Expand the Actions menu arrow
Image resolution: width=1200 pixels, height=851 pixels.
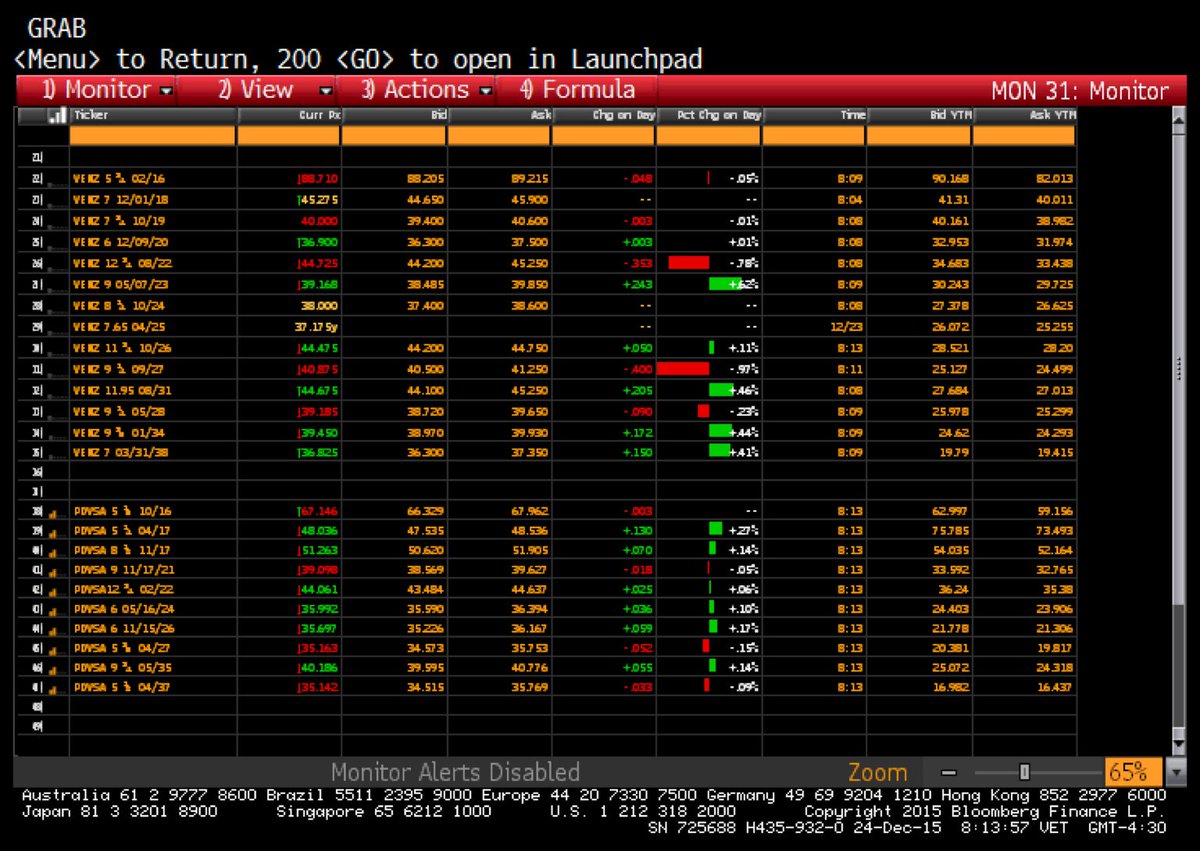pyautogui.click(x=485, y=90)
